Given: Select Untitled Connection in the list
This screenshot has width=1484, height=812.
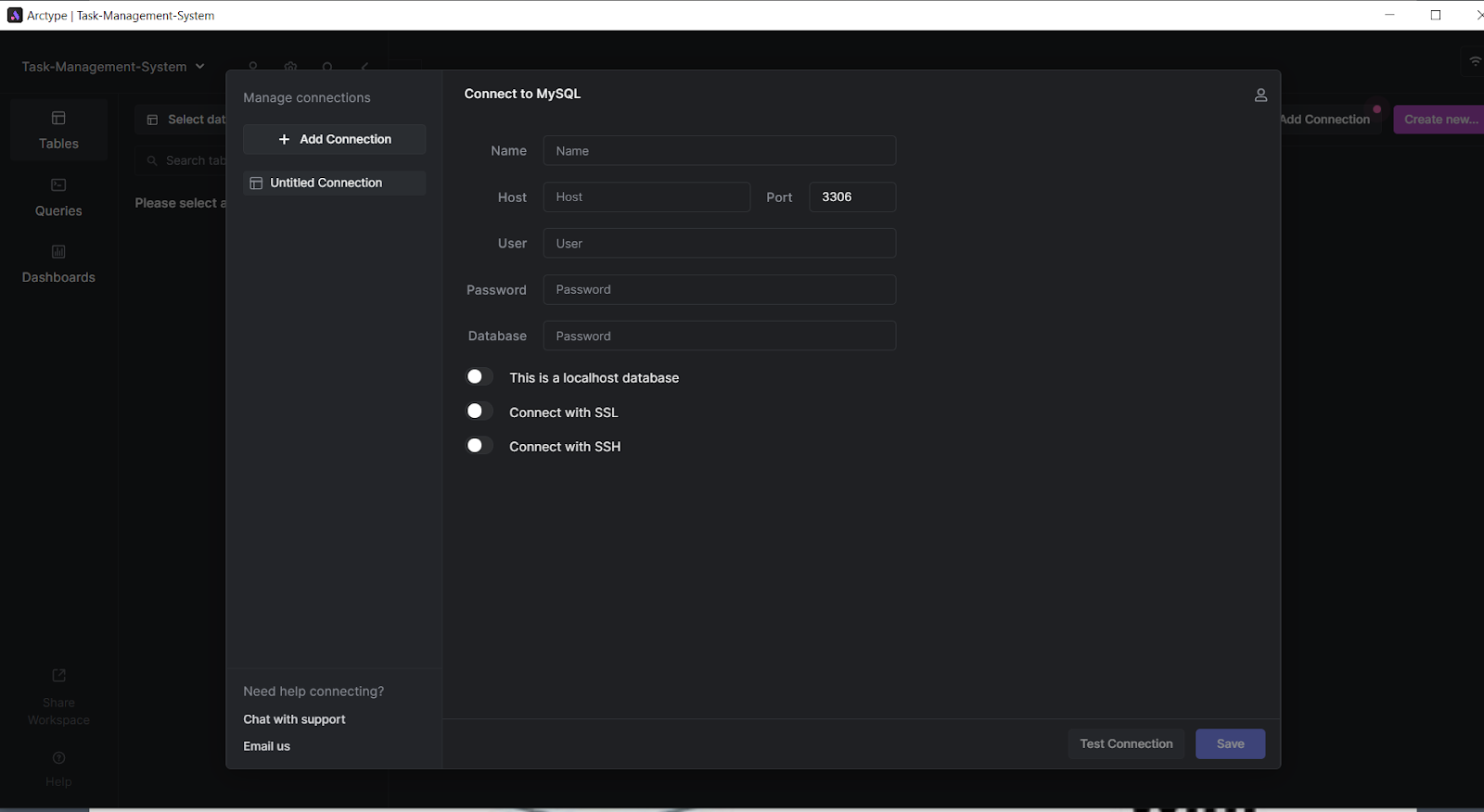Looking at the screenshot, I should click(334, 183).
